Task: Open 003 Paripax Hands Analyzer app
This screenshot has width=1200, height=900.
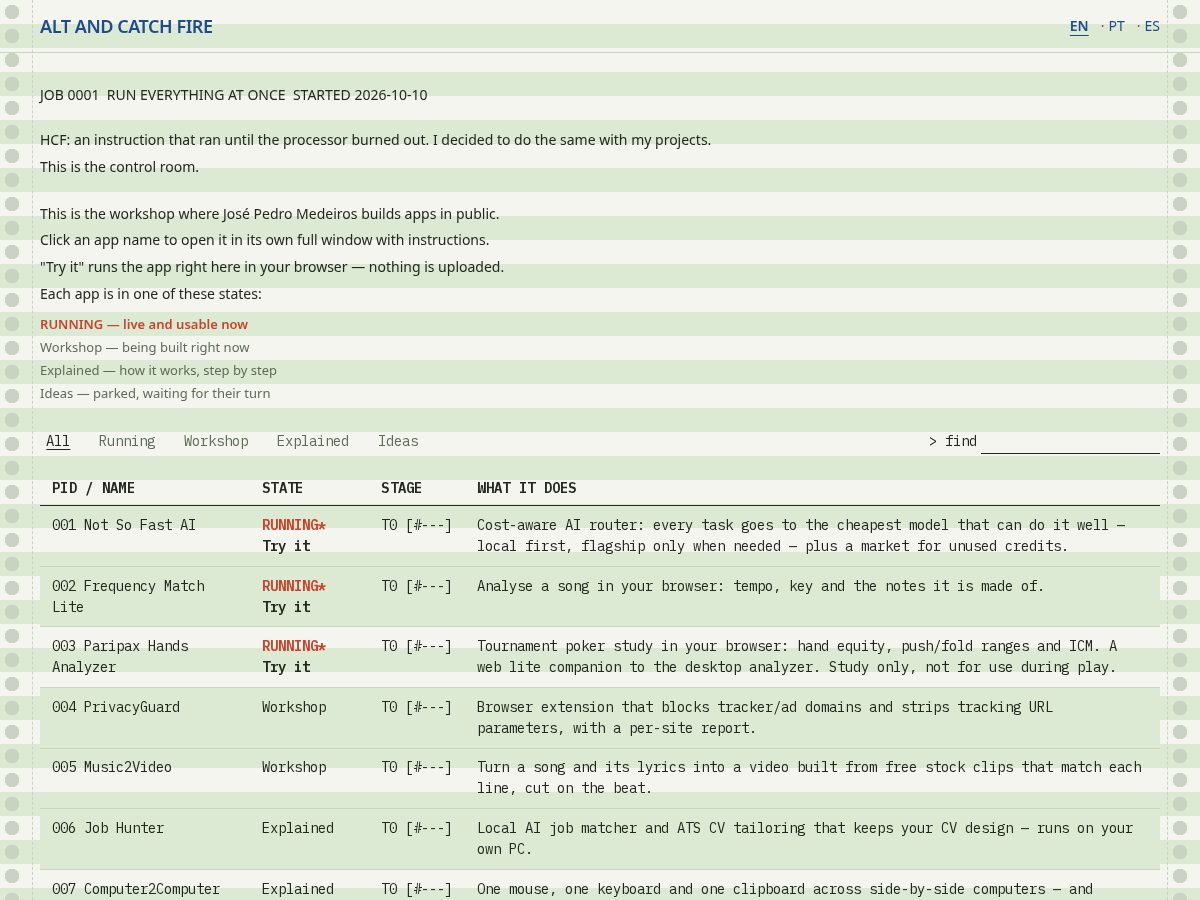Action: point(120,656)
